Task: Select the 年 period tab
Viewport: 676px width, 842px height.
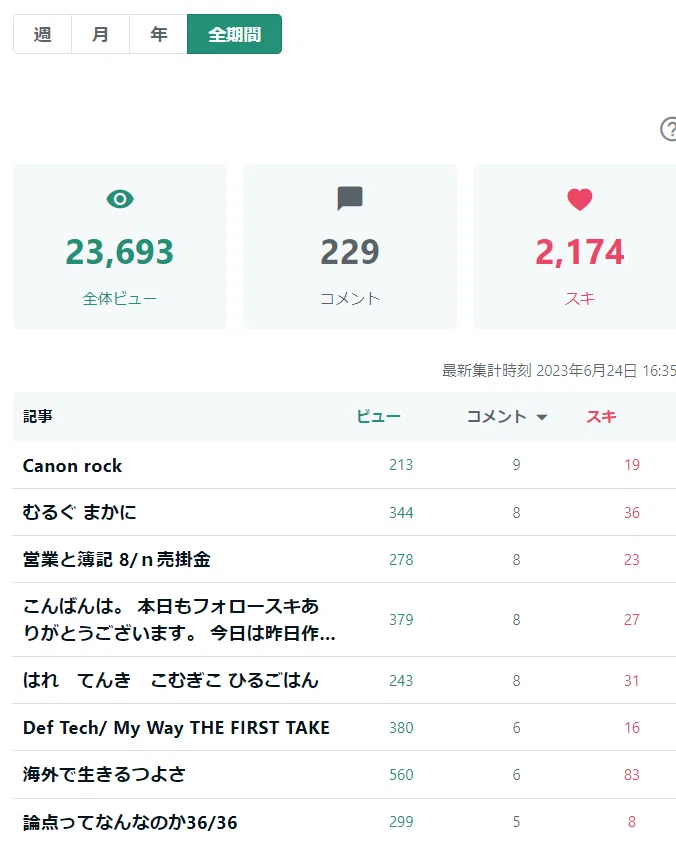Action: point(158,34)
